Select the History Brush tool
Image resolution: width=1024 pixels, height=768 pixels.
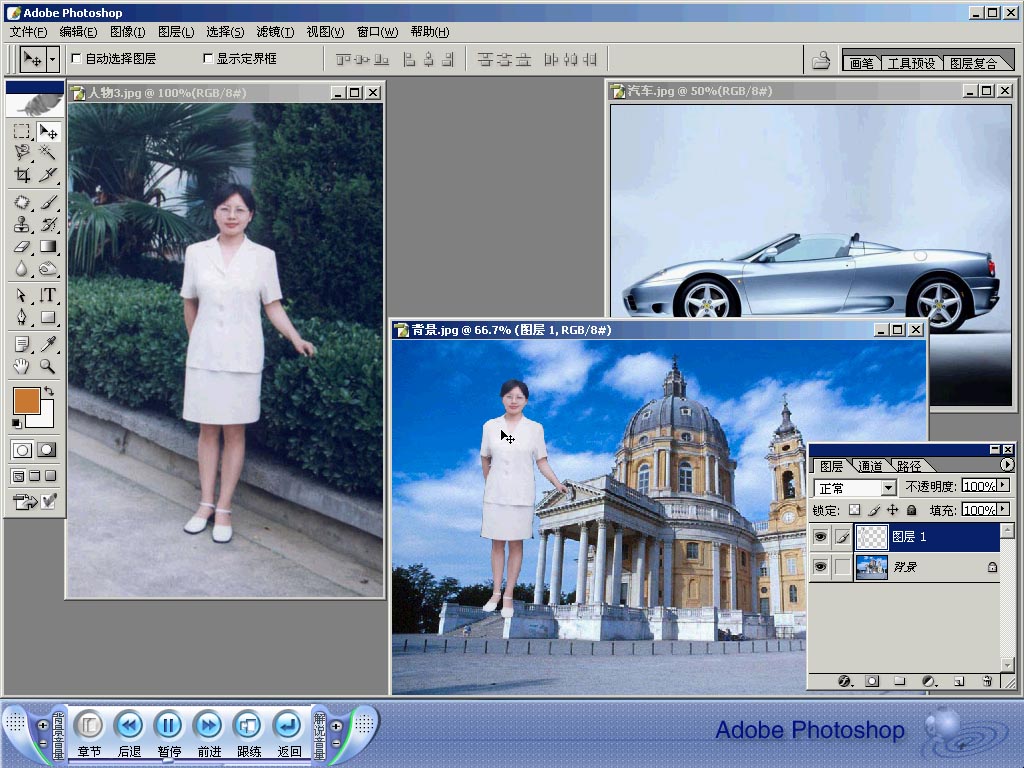(x=48, y=225)
